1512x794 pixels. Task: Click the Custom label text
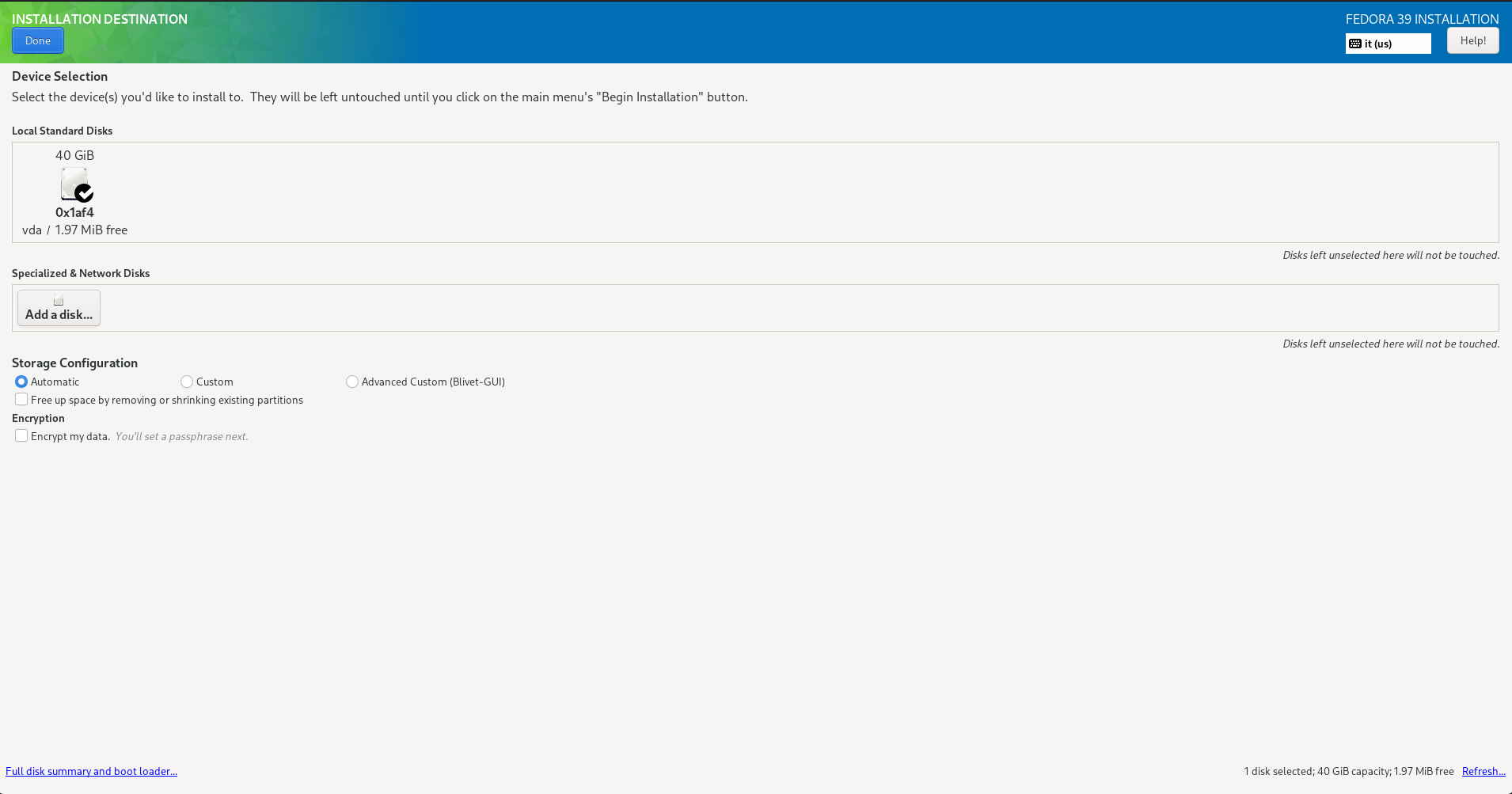click(x=215, y=382)
